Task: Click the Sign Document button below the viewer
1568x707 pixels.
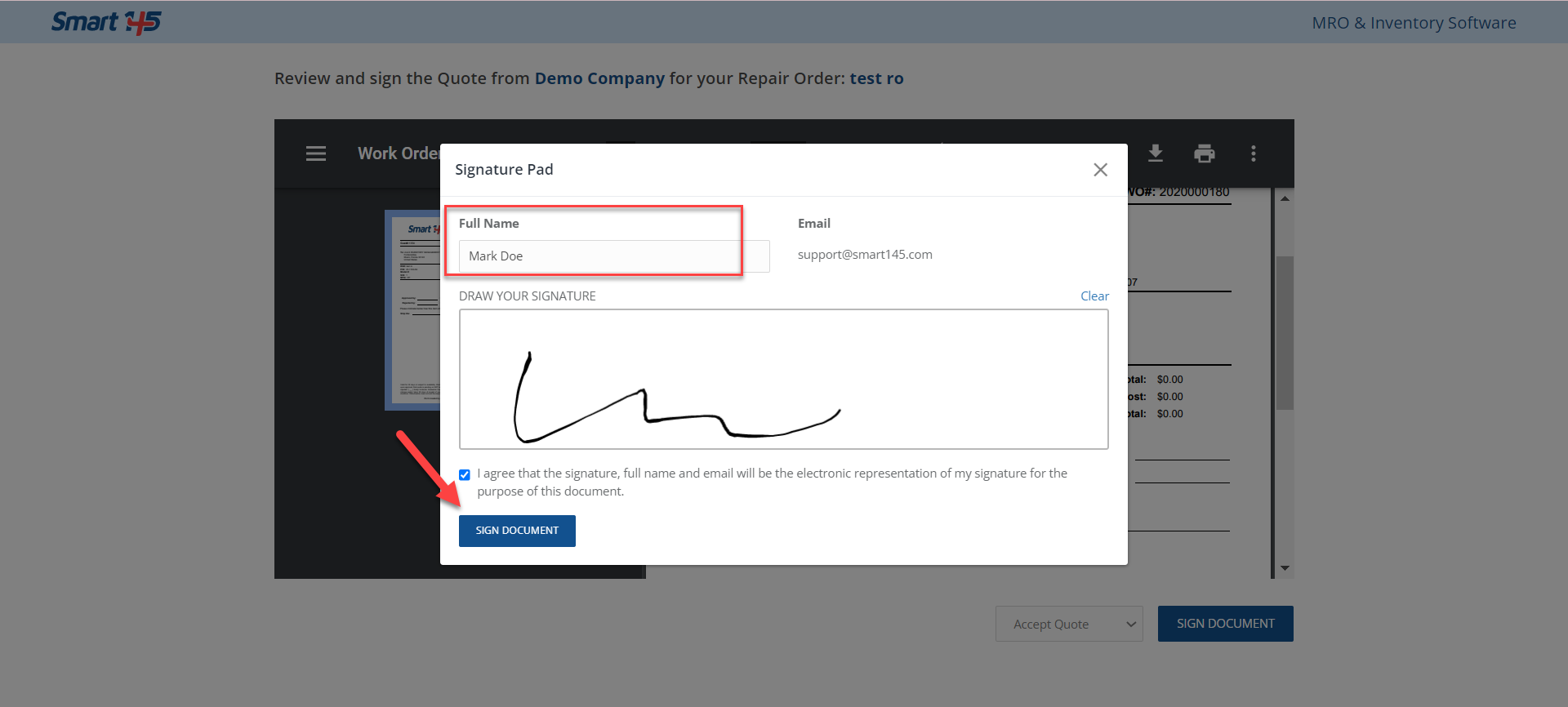Action: point(1225,624)
